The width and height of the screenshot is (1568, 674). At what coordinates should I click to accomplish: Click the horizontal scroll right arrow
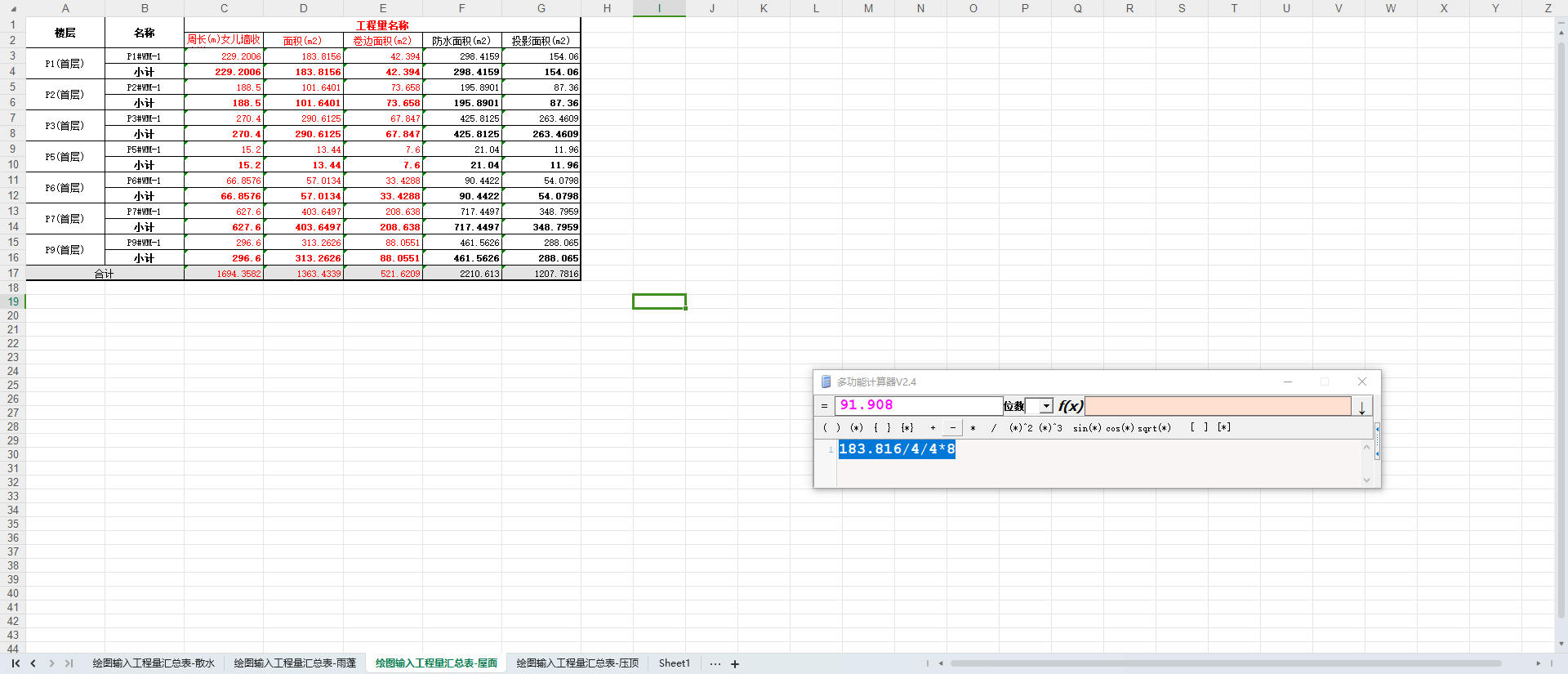1539,663
